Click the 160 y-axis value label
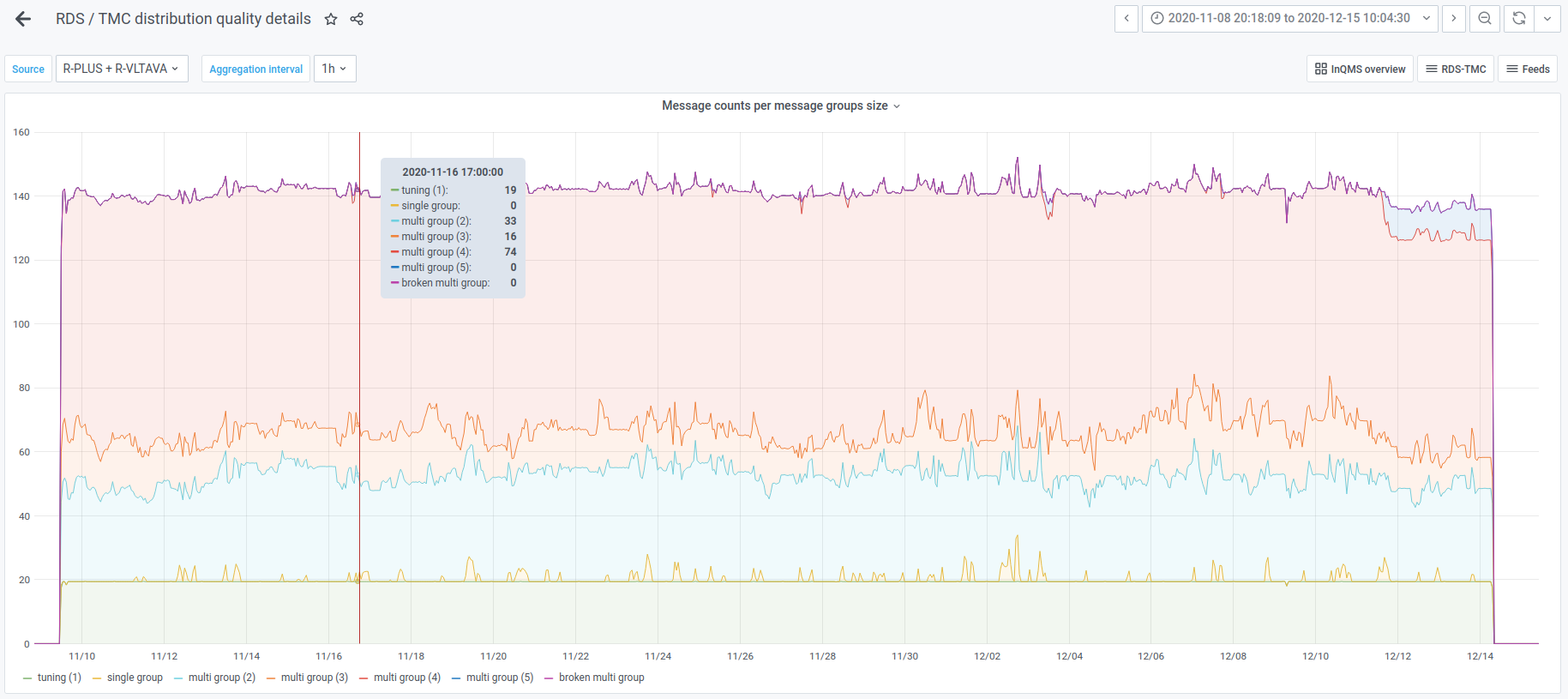The height and width of the screenshot is (699, 1568). (x=21, y=132)
